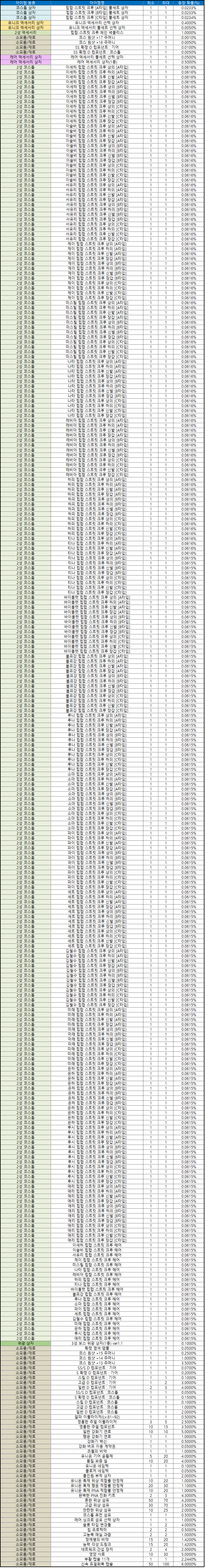Click 이세하 힙합 스트릿 크루 상의 [A타입]
This screenshot has height=1568, width=206.
click(x=98, y=67)
